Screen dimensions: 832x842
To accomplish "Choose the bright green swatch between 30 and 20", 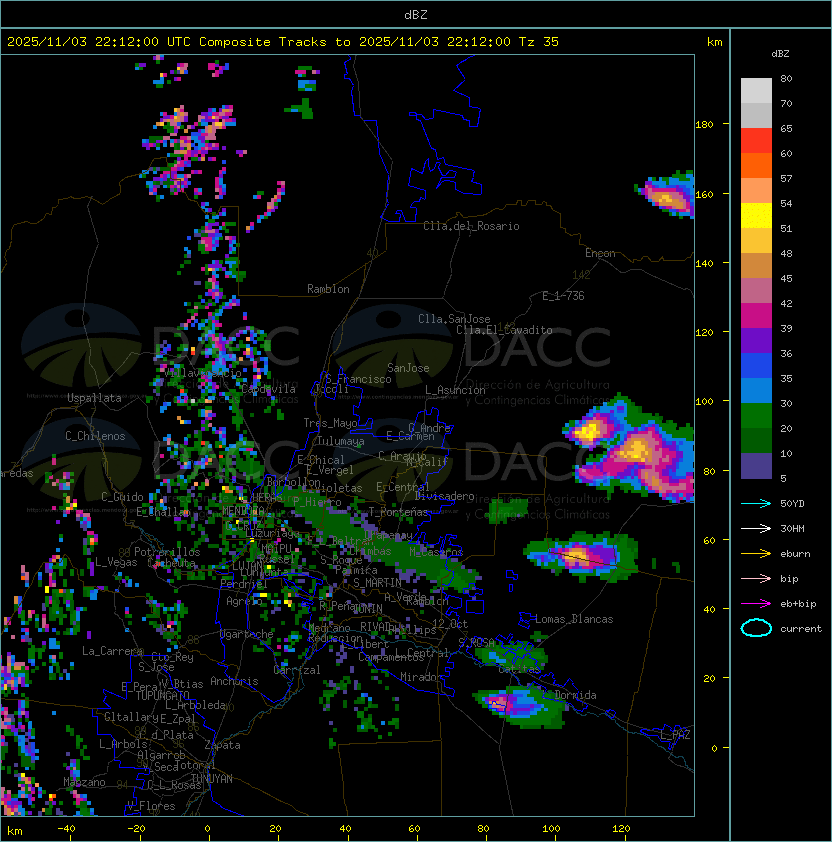I will 756,416.
